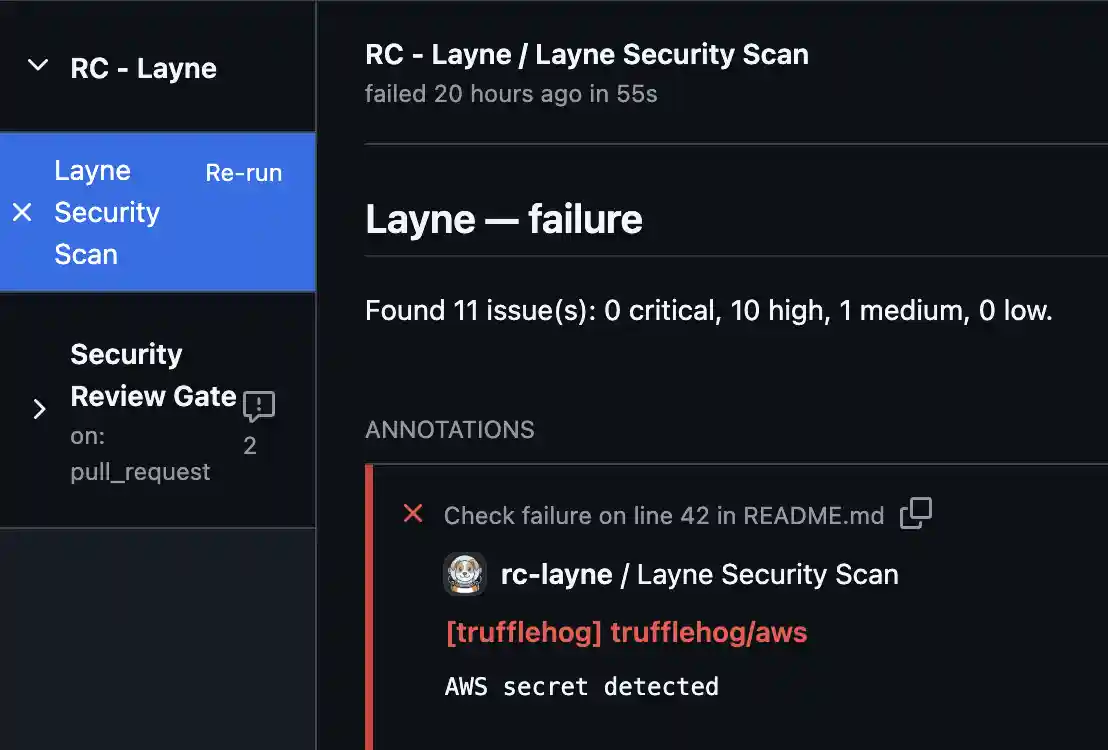Click the rc-layne avatar icon

point(466,574)
